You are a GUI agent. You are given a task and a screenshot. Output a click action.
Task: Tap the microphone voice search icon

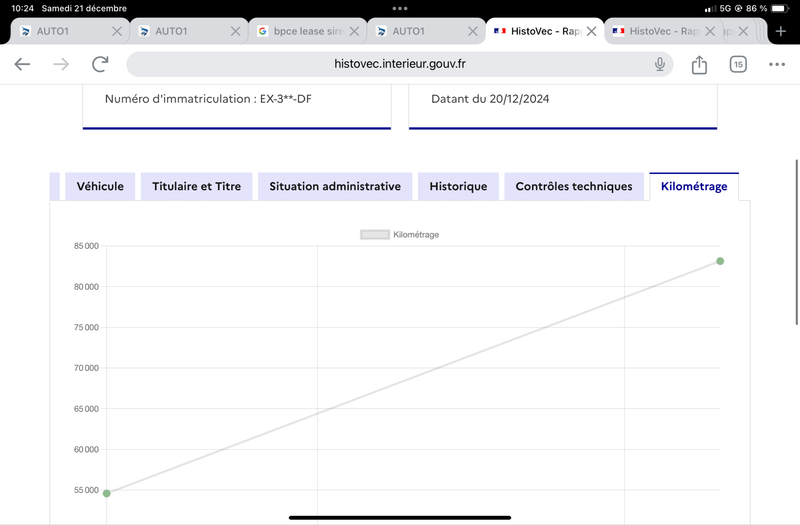click(x=660, y=64)
